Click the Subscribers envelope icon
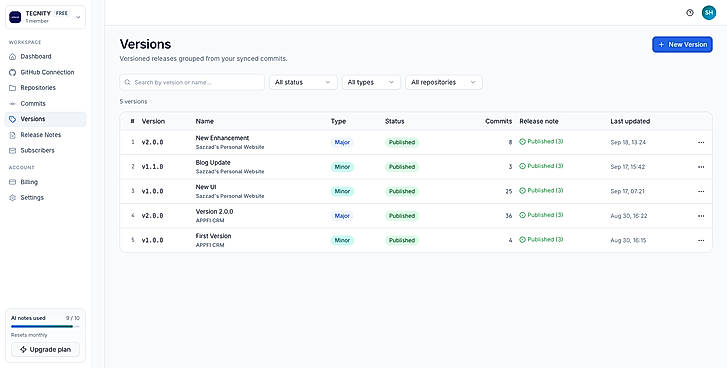Viewport: 727px width, 368px height. (13, 151)
